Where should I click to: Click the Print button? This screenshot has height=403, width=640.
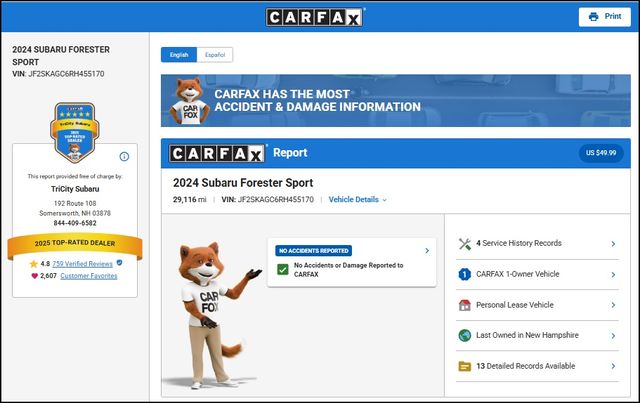click(604, 17)
